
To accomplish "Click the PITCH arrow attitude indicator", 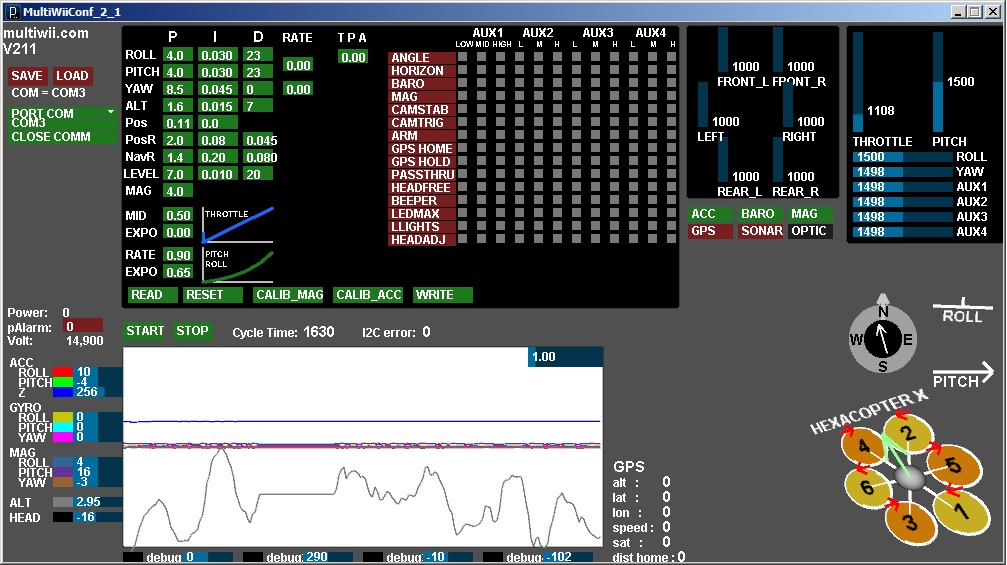I will pos(964,375).
